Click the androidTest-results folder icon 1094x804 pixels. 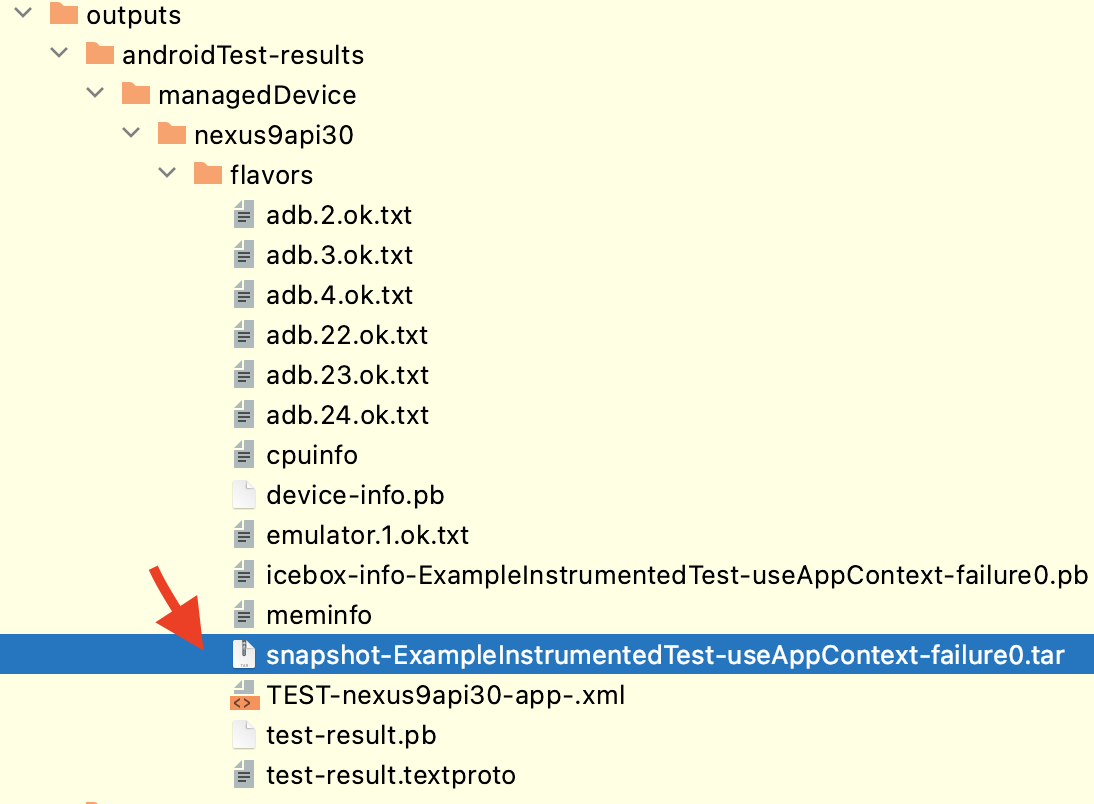[x=100, y=53]
